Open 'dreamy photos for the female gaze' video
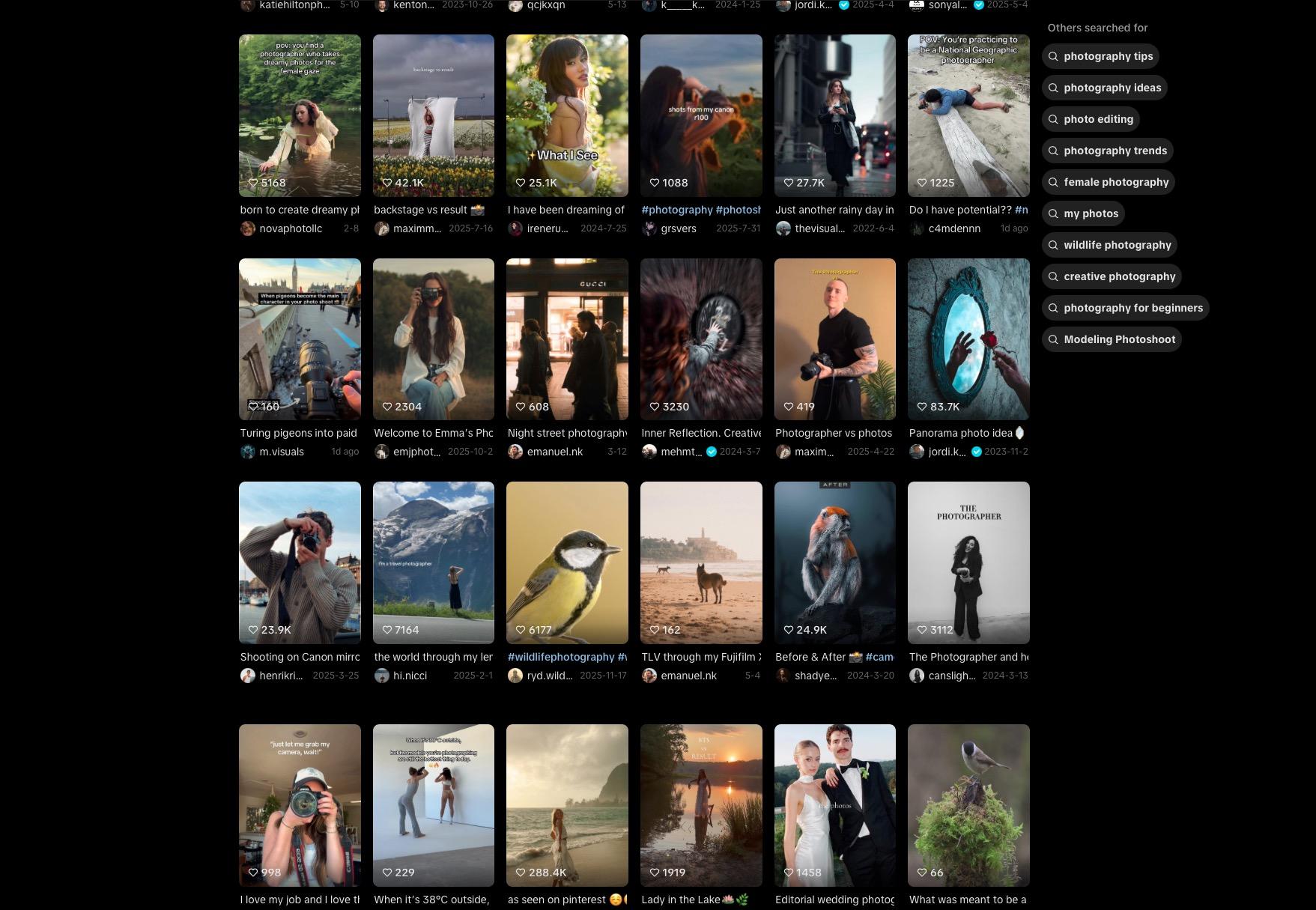 300,115
